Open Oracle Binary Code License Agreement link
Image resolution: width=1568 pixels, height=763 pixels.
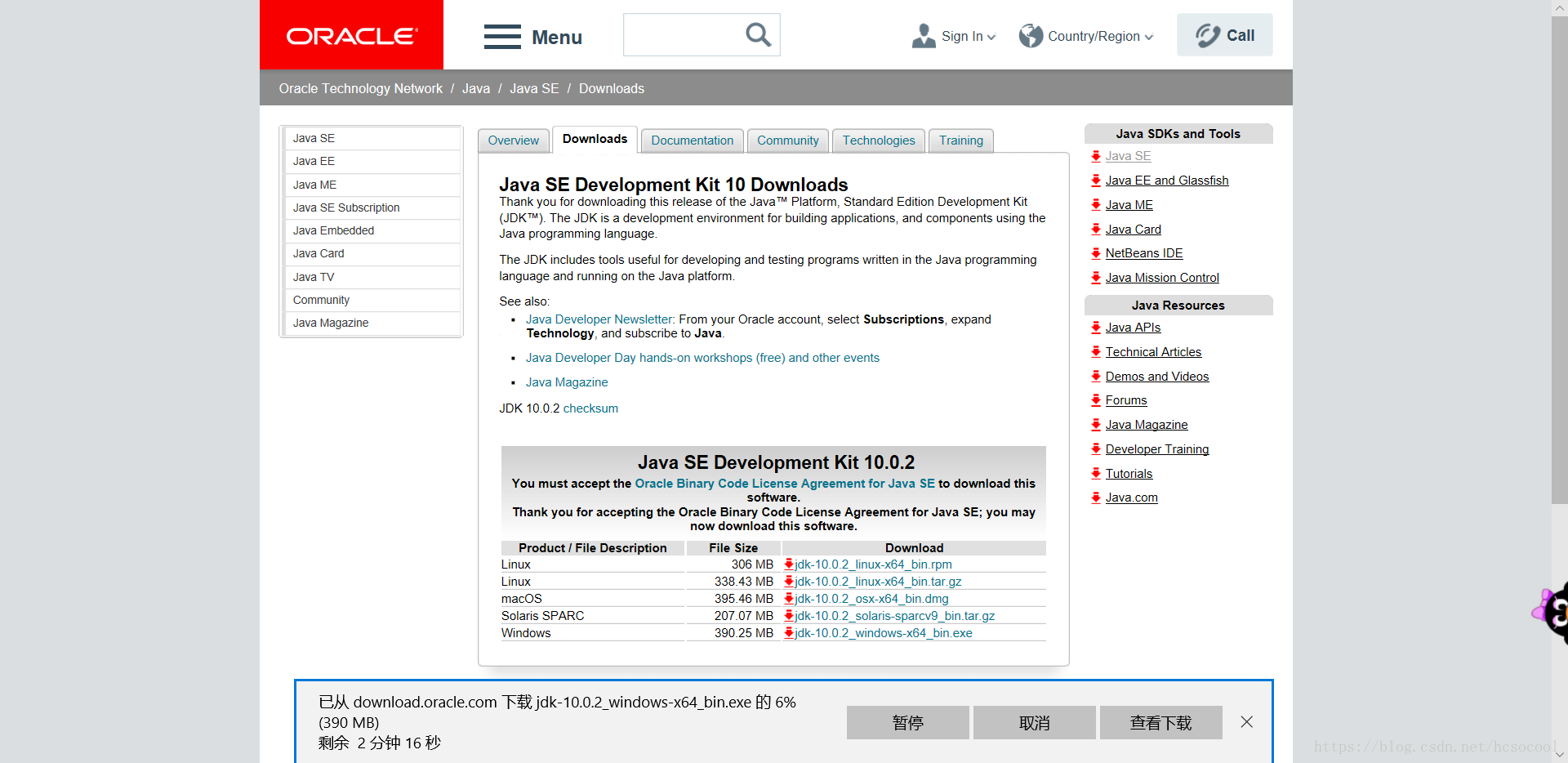coord(785,484)
